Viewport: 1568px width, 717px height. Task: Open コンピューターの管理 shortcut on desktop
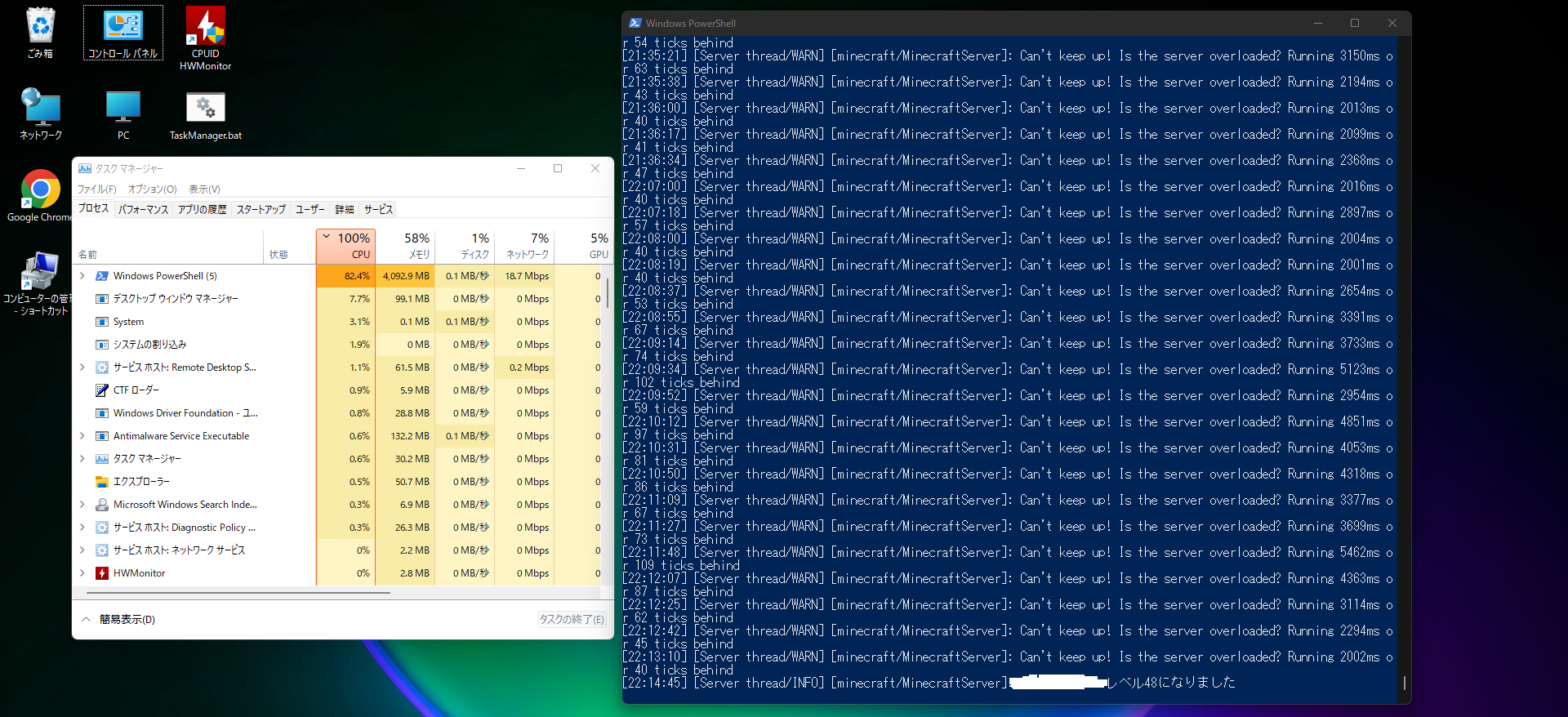pos(40,283)
